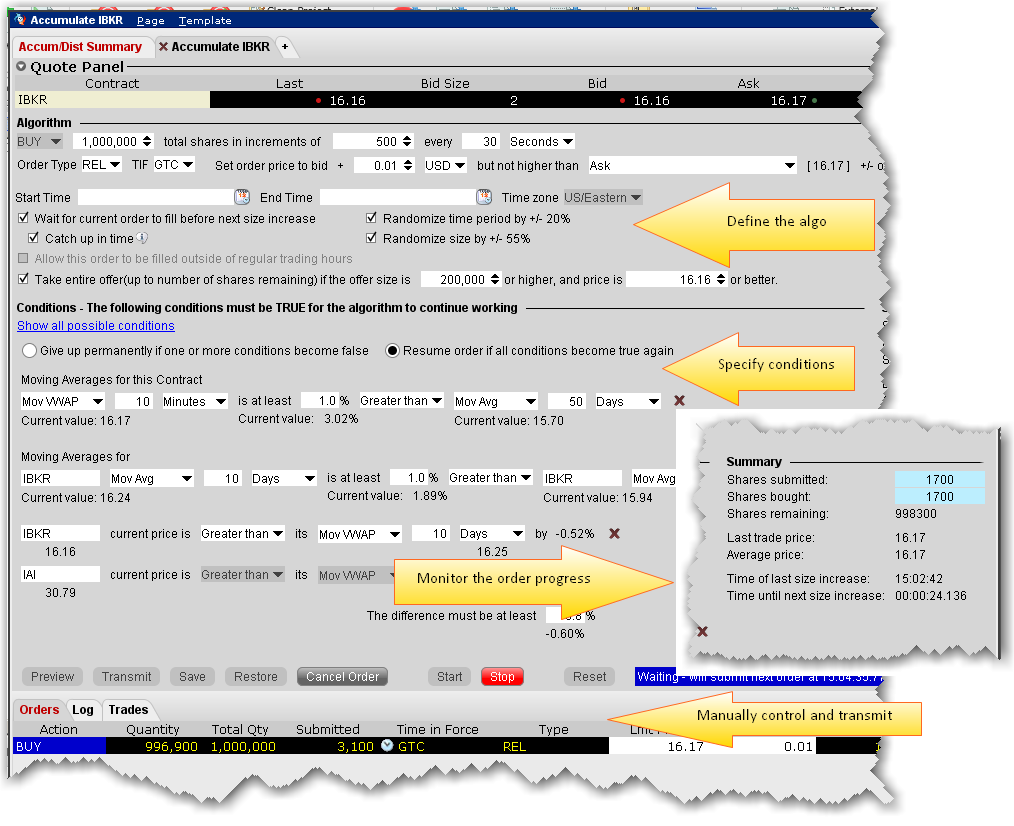Open the 'but not higher than' Ask dropdown
The height and width of the screenshot is (826, 1014).
tap(691, 165)
